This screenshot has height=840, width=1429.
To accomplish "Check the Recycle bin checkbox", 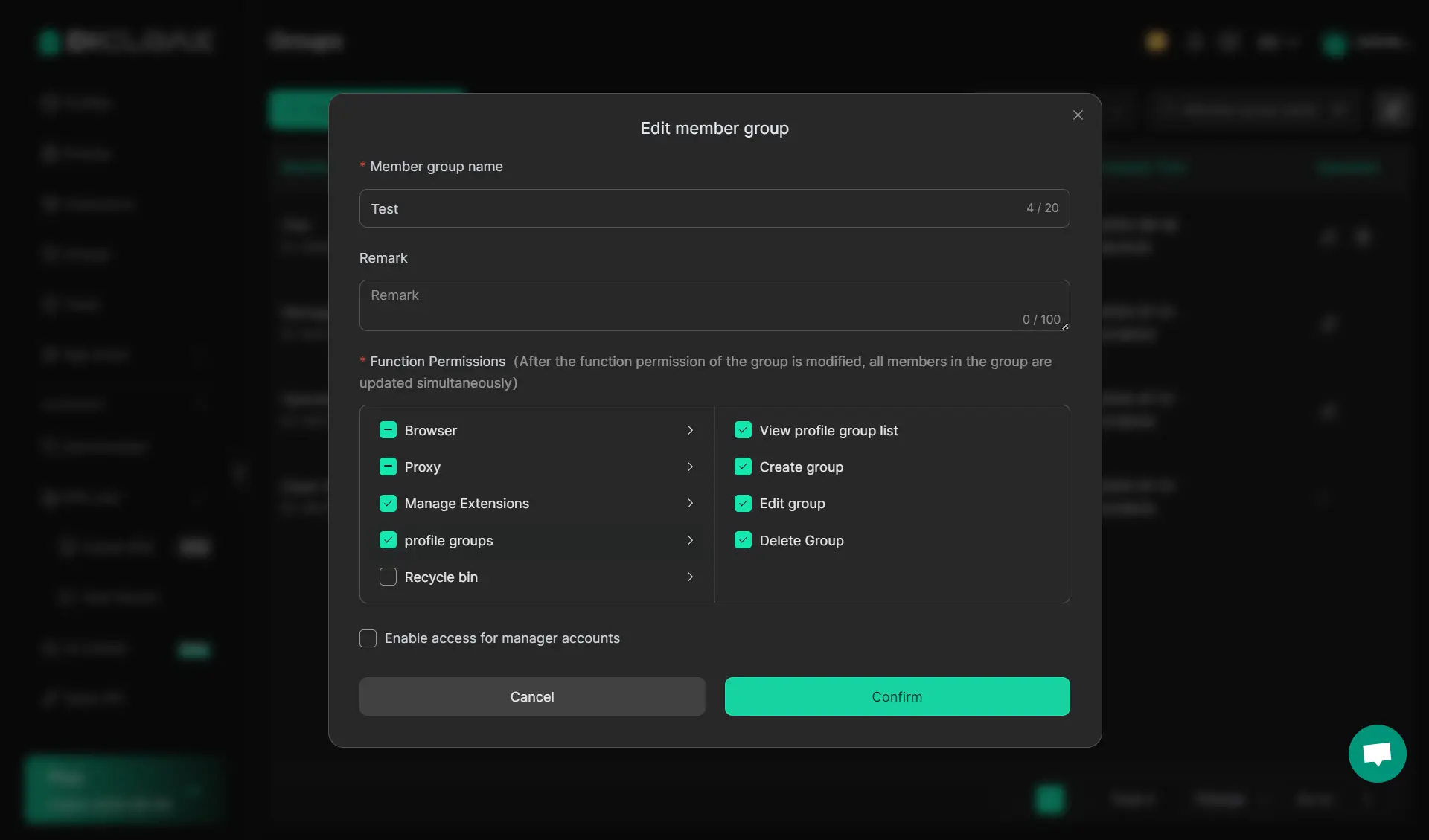I will tap(388, 577).
